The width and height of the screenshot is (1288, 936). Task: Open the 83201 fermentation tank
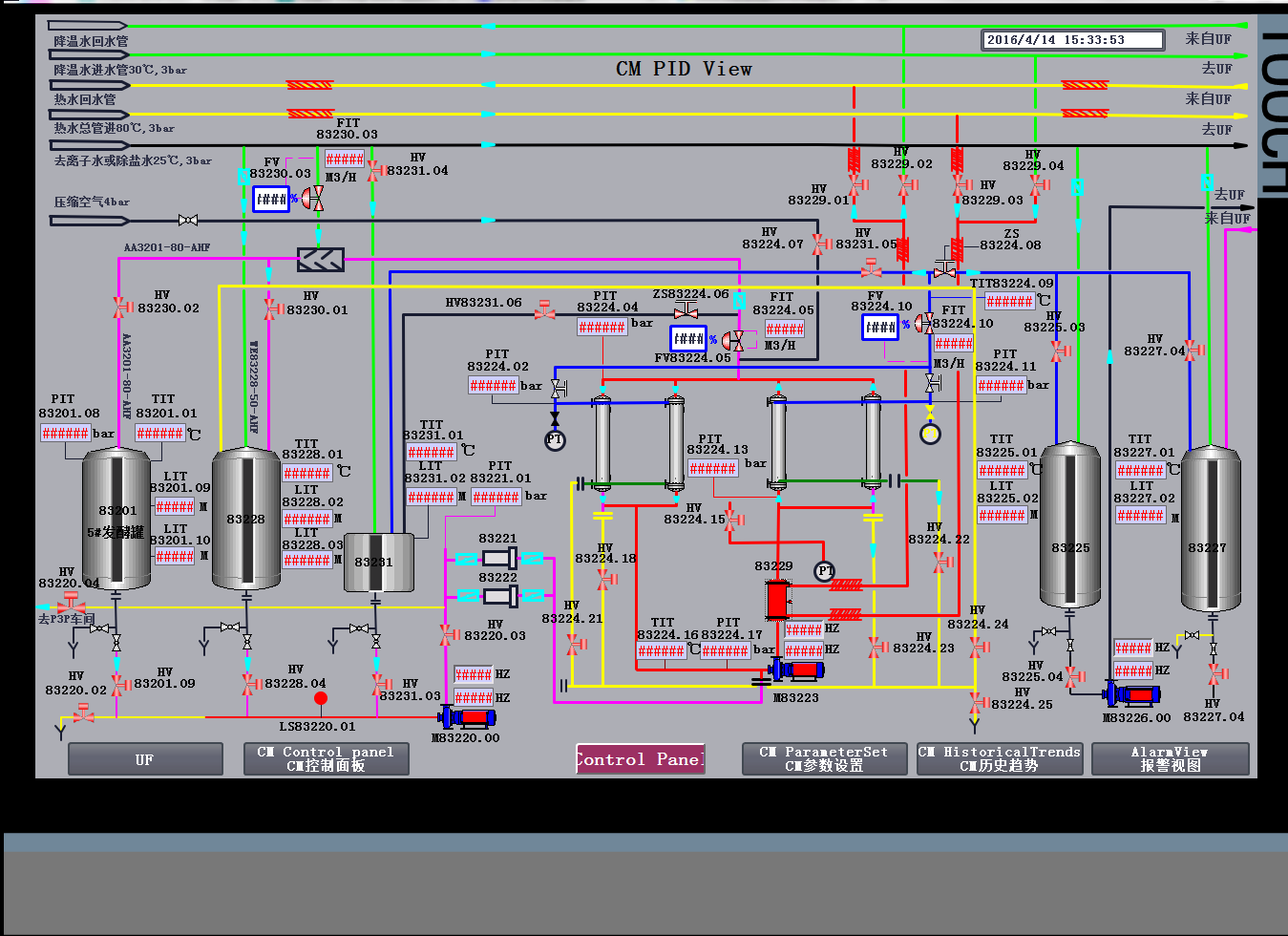(116, 519)
